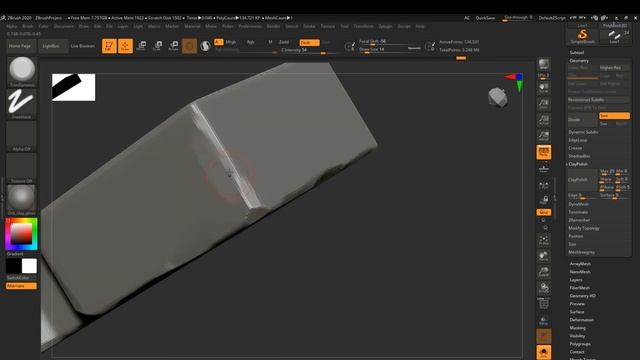Click the Move view icon
Screen dimensions: 640x360
pyautogui.click(x=544, y=256)
